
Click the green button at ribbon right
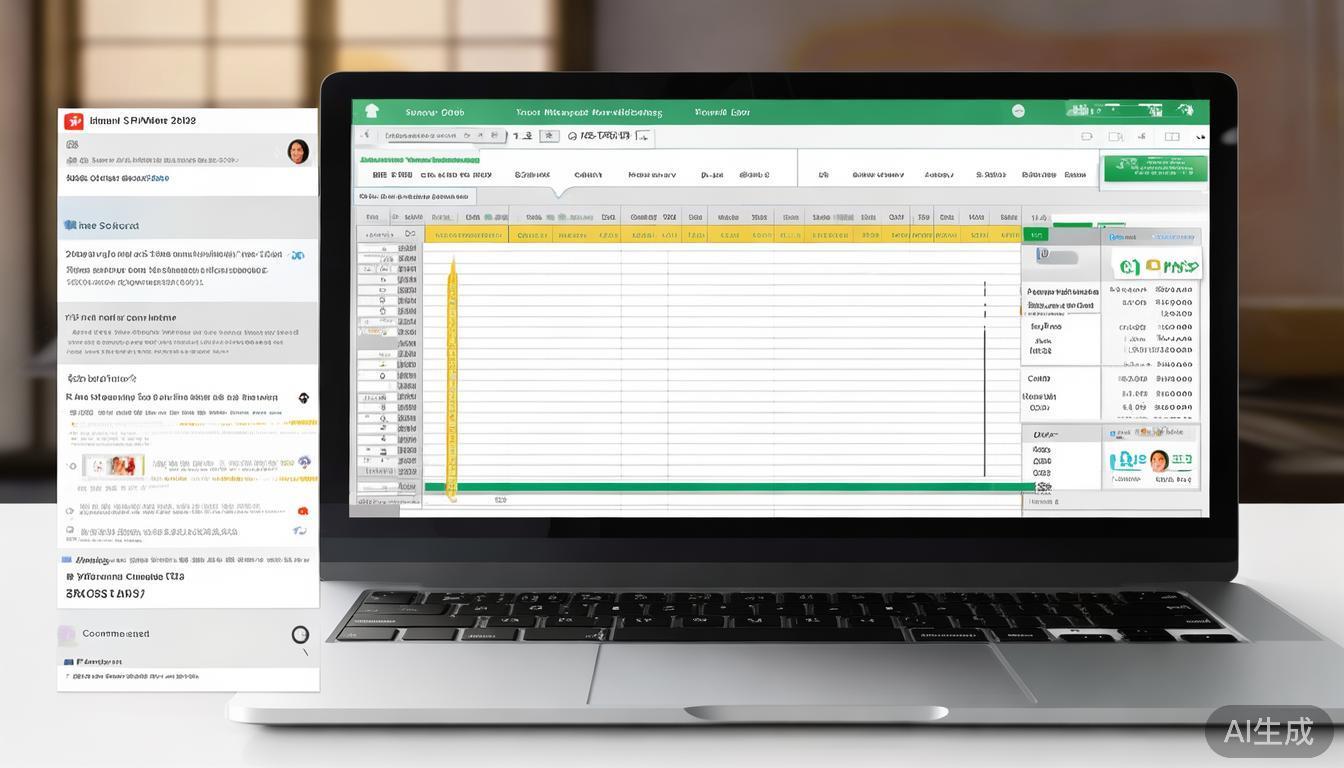tap(1155, 169)
